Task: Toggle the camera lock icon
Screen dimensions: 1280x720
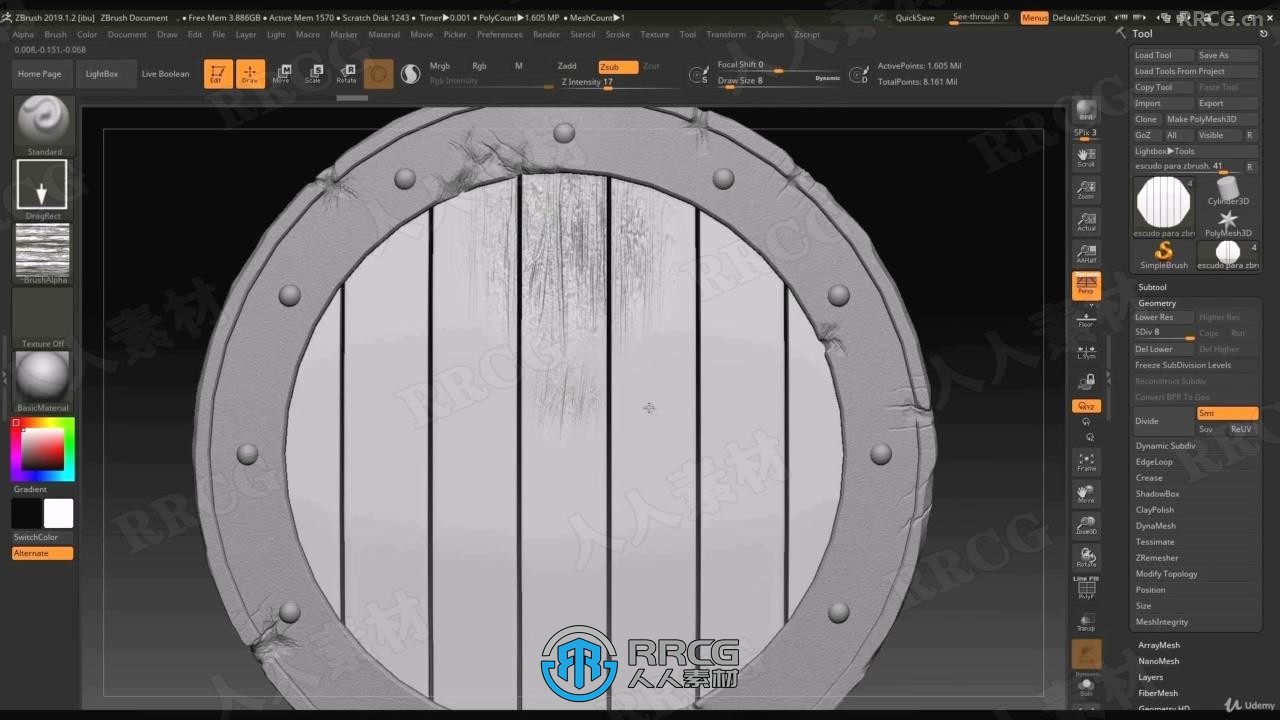Action: pyautogui.click(x=1086, y=382)
